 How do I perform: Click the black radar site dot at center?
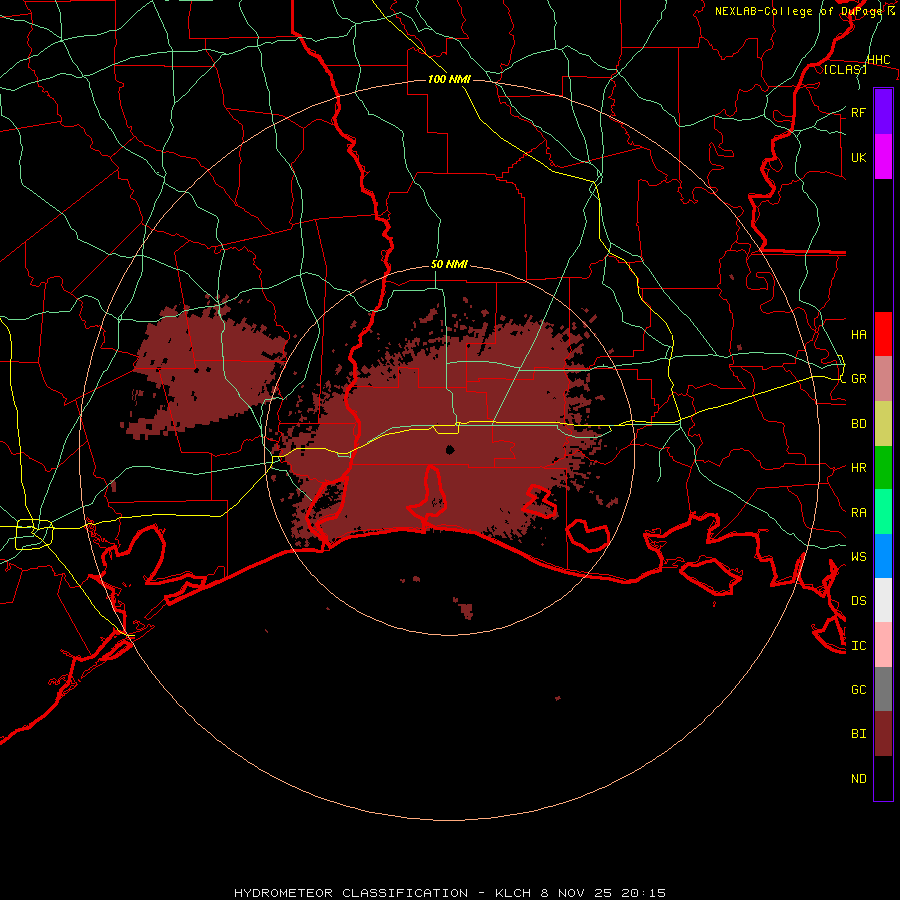(450, 449)
